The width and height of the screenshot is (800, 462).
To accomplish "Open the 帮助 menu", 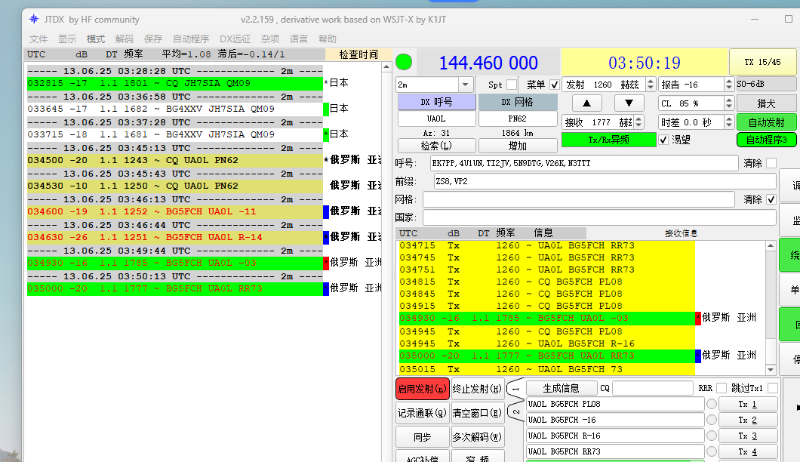I will point(327,39).
